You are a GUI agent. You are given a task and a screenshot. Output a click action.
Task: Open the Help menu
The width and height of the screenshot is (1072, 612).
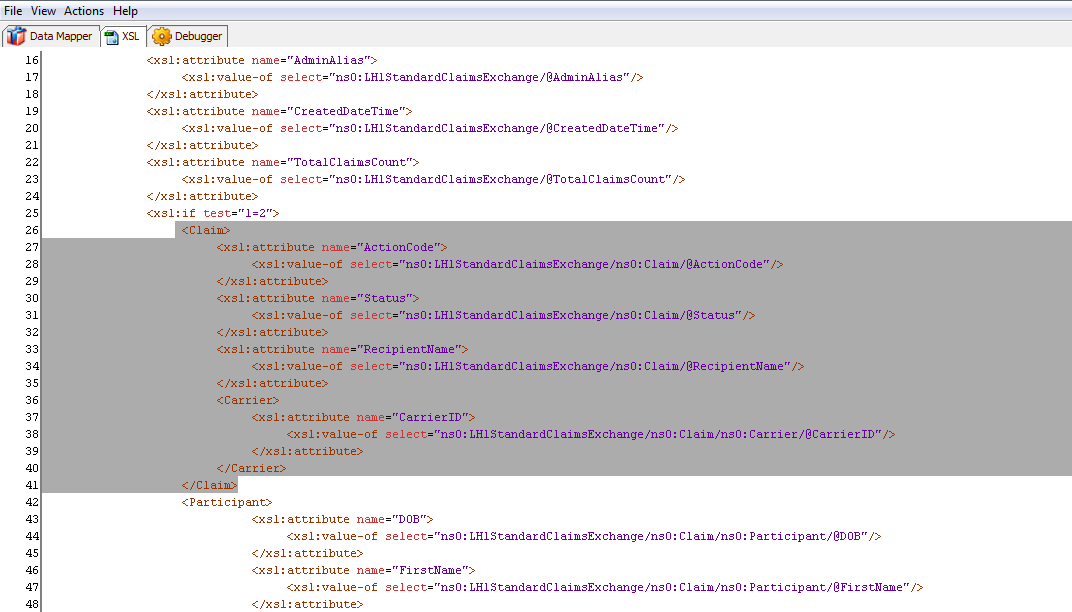125,11
